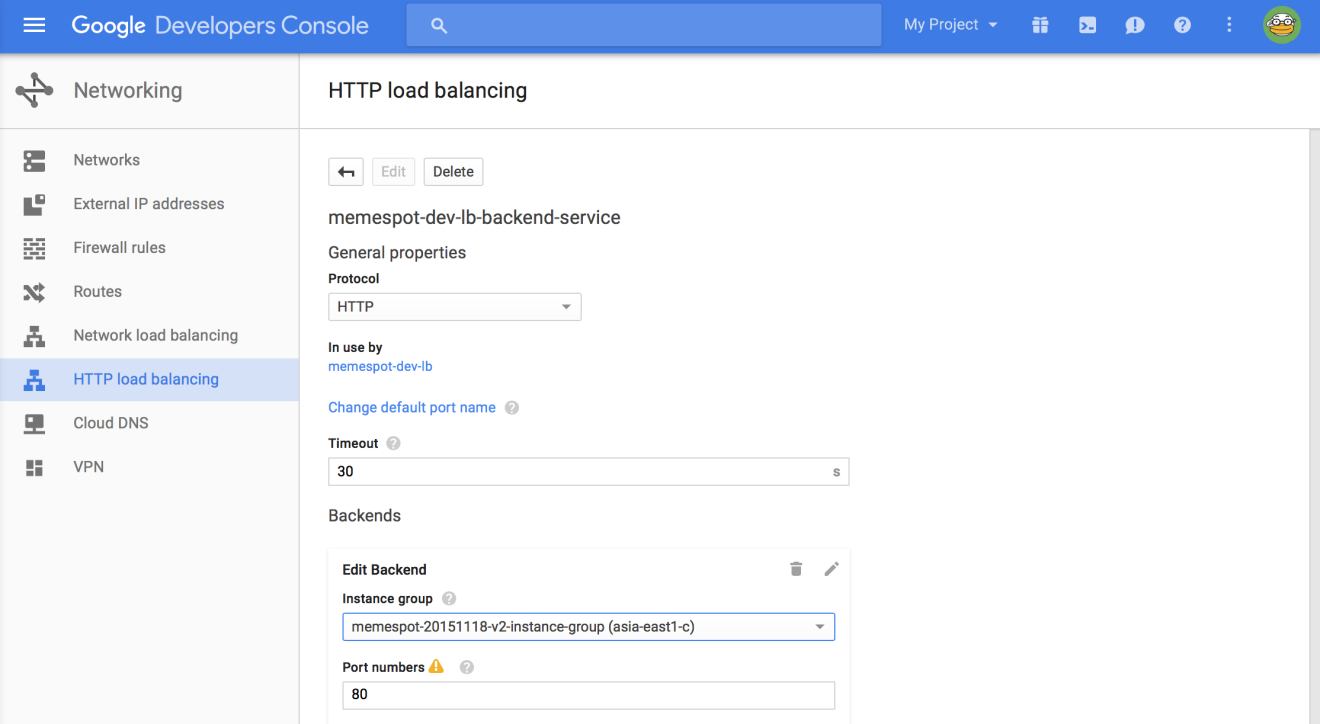Select VPN in the Networking sidebar
Viewport: 1320px width, 724px height.
pyautogui.click(x=89, y=467)
